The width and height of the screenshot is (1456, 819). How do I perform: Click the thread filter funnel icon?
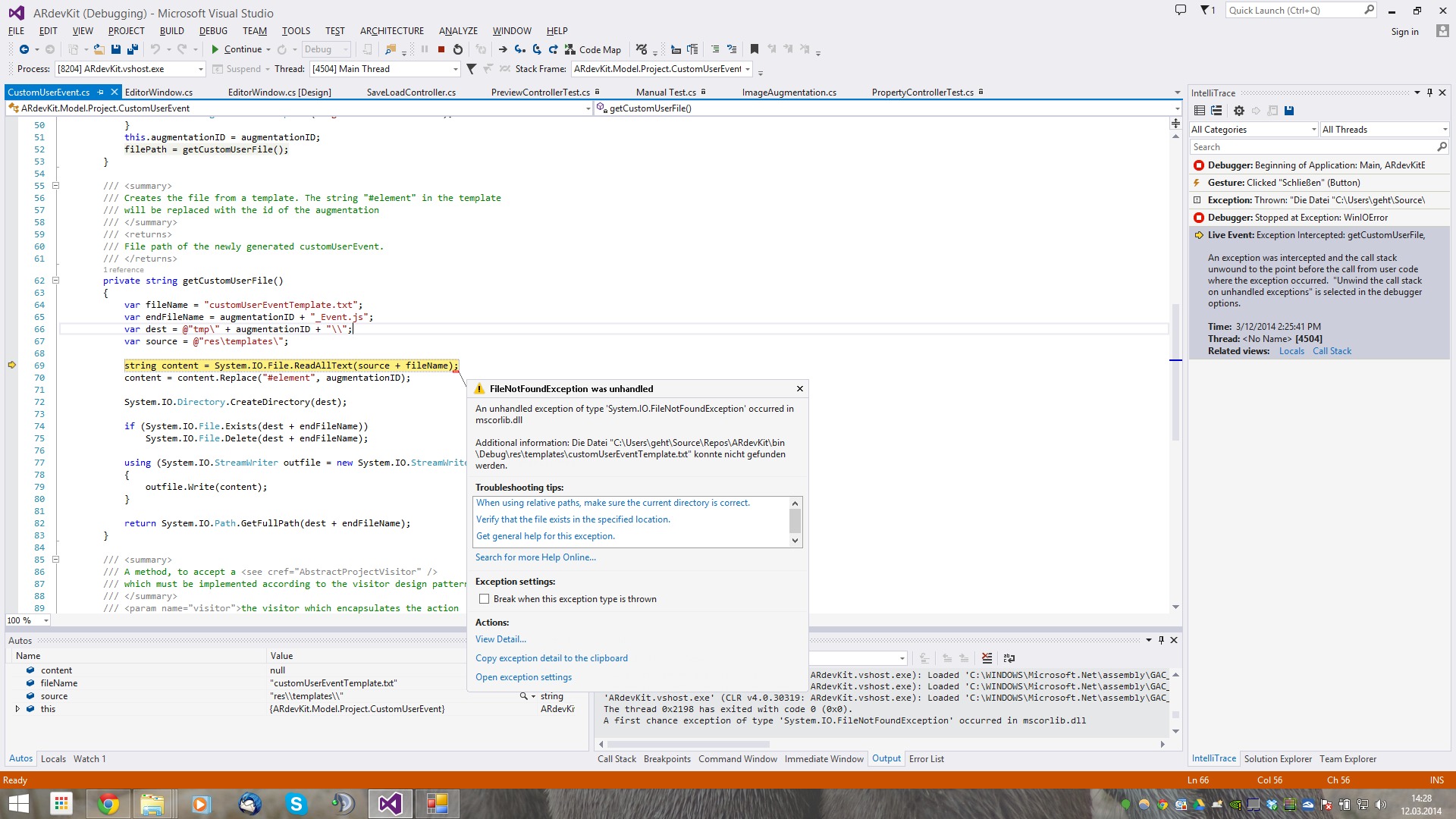pos(471,69)
